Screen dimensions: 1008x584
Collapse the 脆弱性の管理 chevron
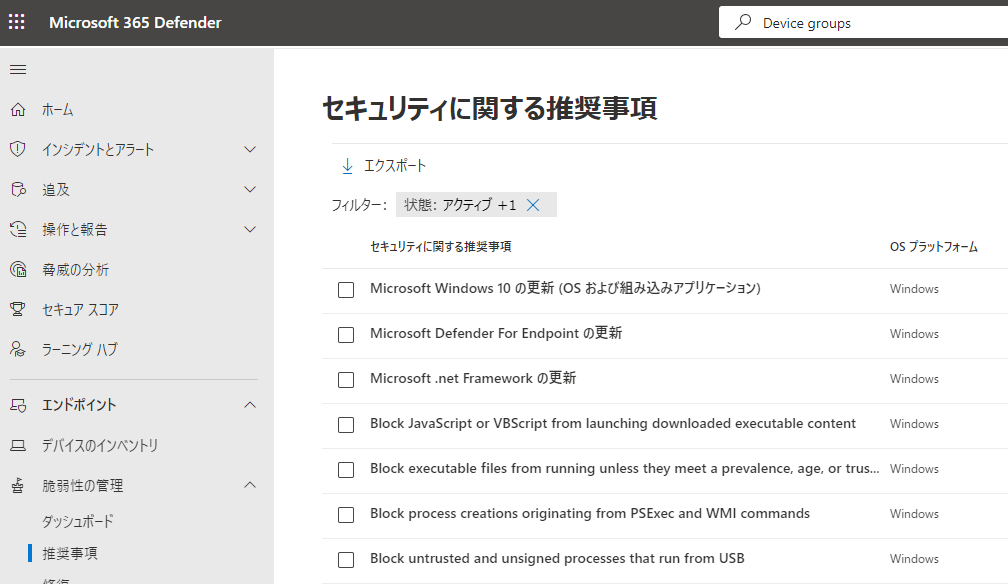click(250, 485)
